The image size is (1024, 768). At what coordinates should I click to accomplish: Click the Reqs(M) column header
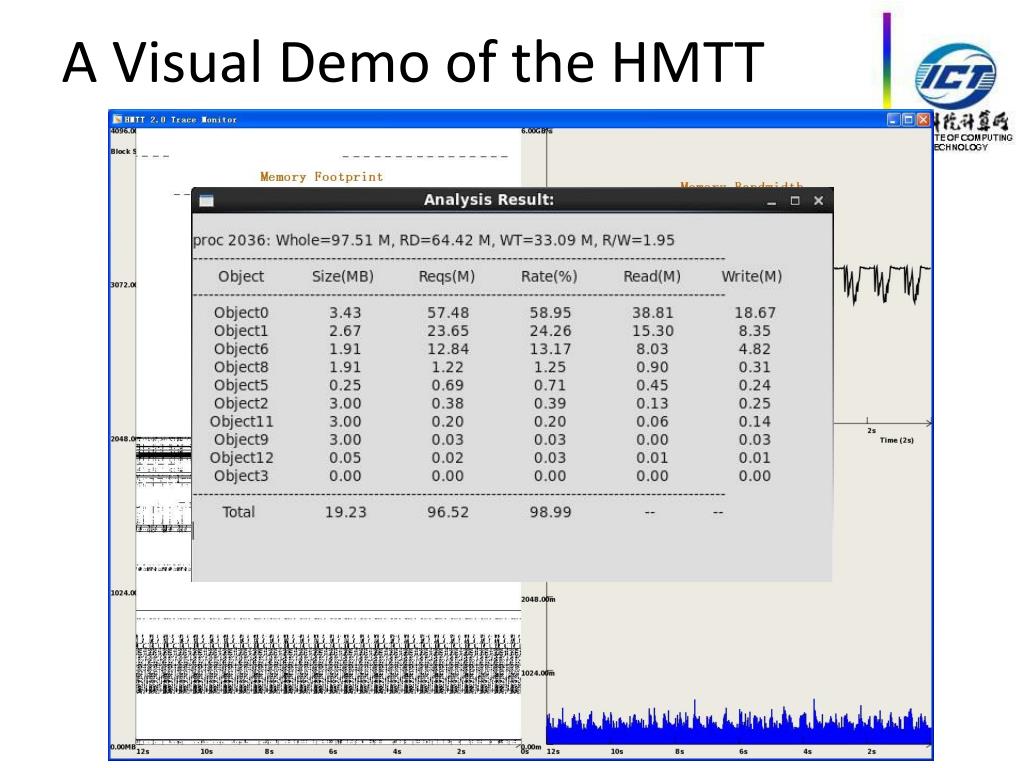point(447,276)
